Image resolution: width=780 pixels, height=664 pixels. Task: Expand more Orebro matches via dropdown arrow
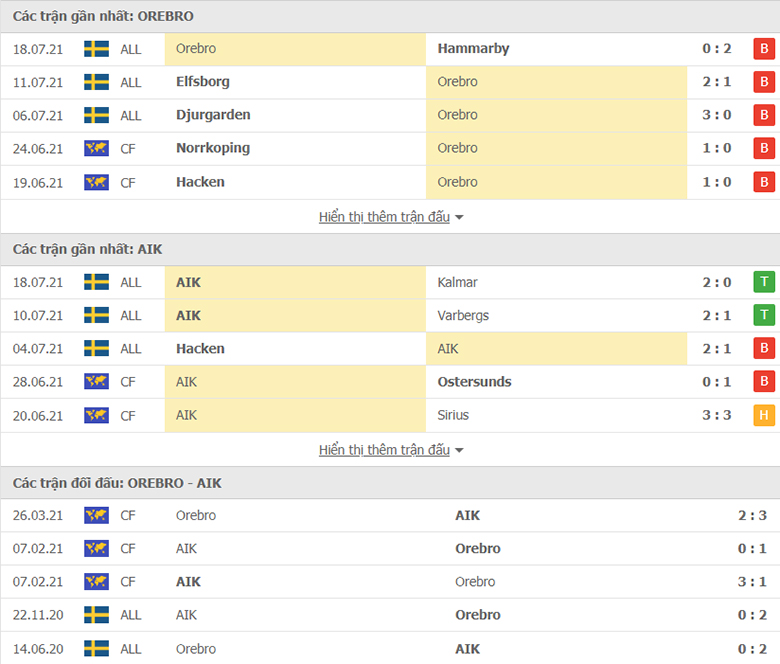click(x=459, y=217)
